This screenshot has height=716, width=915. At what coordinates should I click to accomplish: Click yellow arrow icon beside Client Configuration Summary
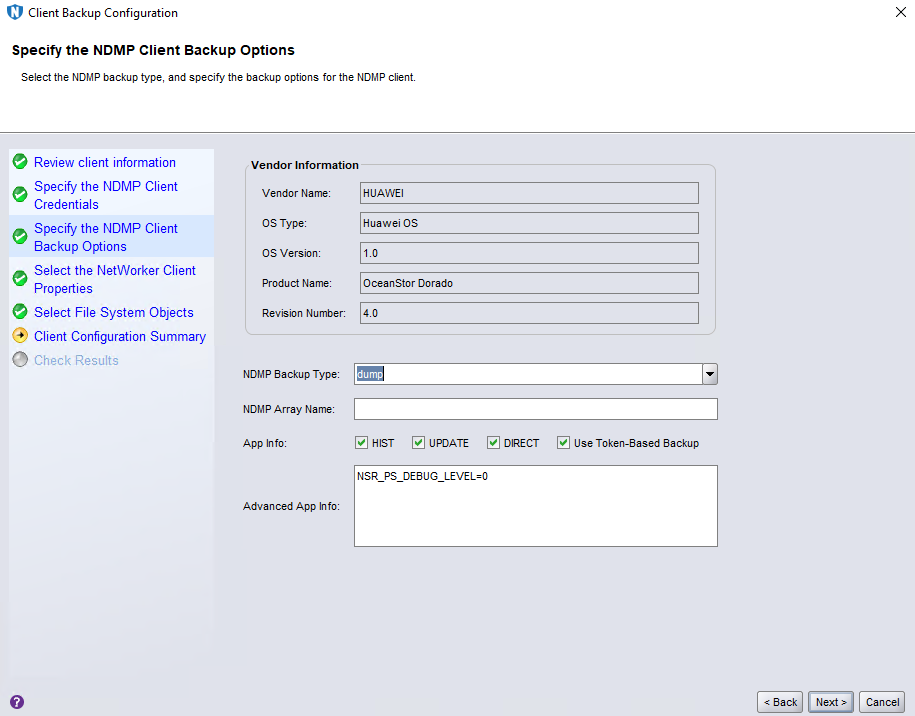click(20, 336)
